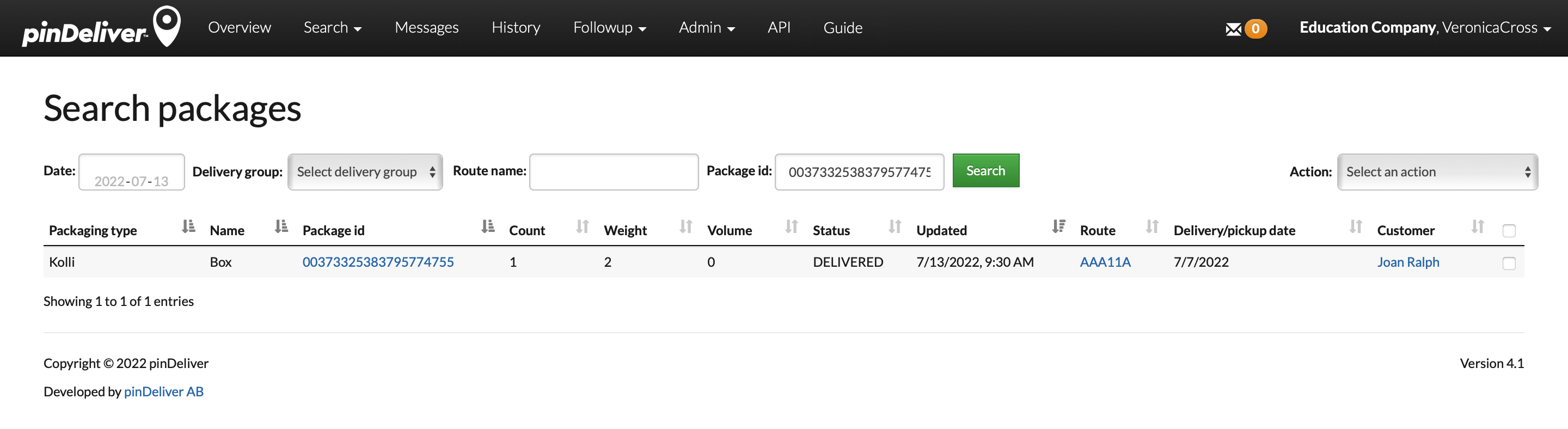Click the pinDeliver logo
The image size is (1568, 429).
(x=102, y=27)
